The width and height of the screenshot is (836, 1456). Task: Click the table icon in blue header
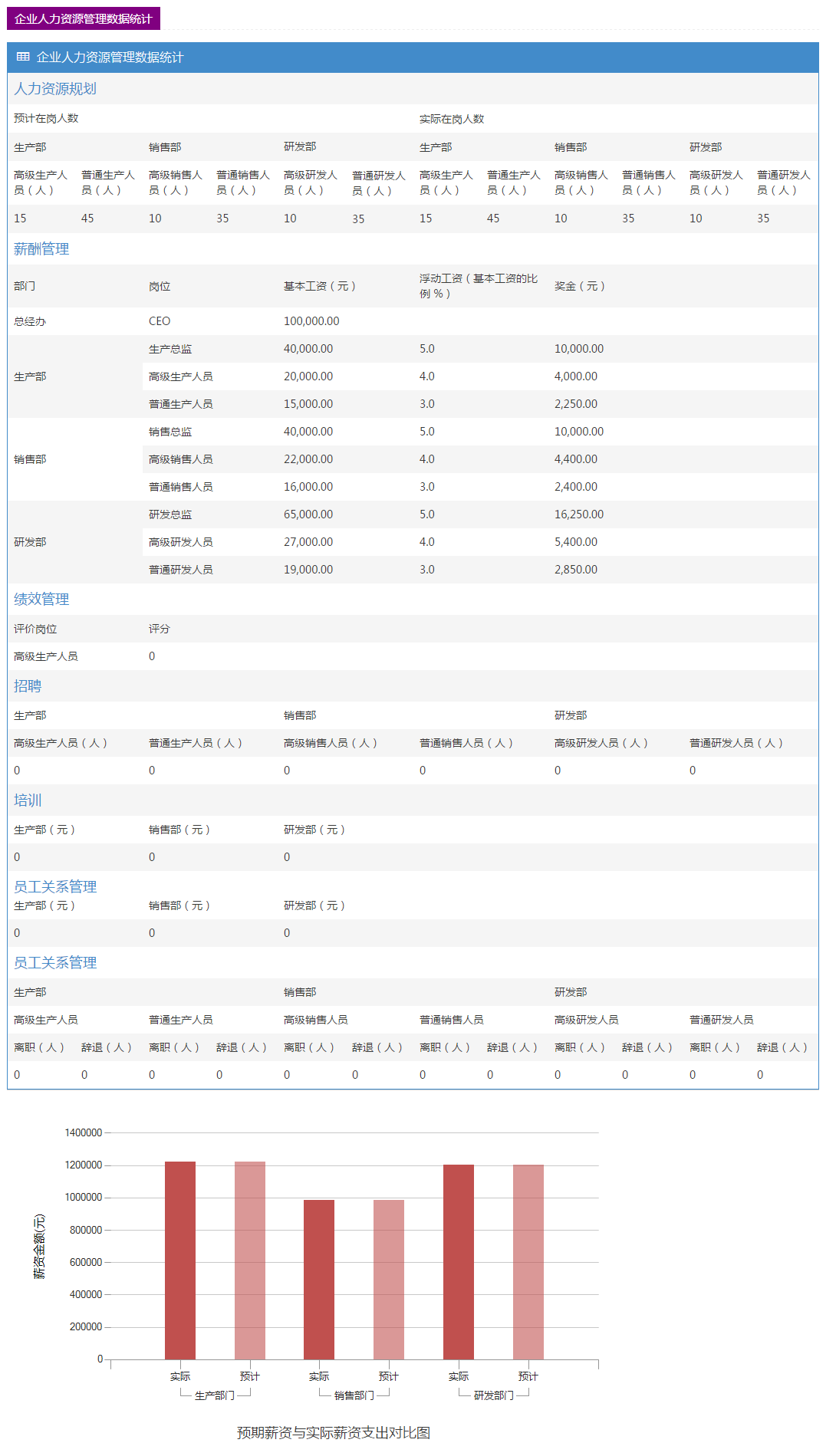click(23, 57)
